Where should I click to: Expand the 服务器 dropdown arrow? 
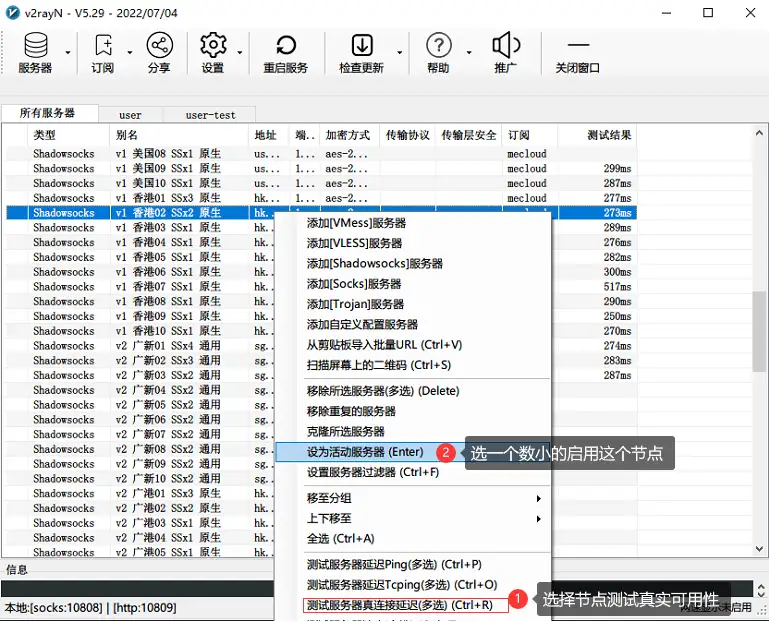pos(68,52)
